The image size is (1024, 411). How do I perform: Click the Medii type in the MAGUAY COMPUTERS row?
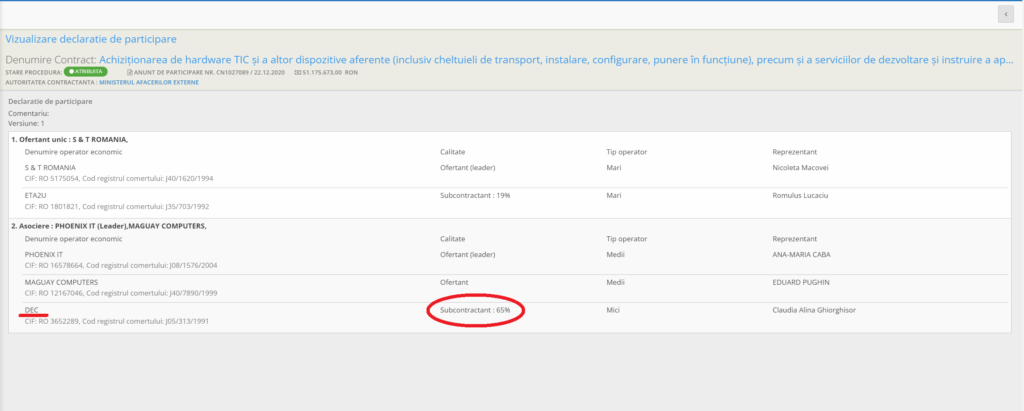point(615,282)
